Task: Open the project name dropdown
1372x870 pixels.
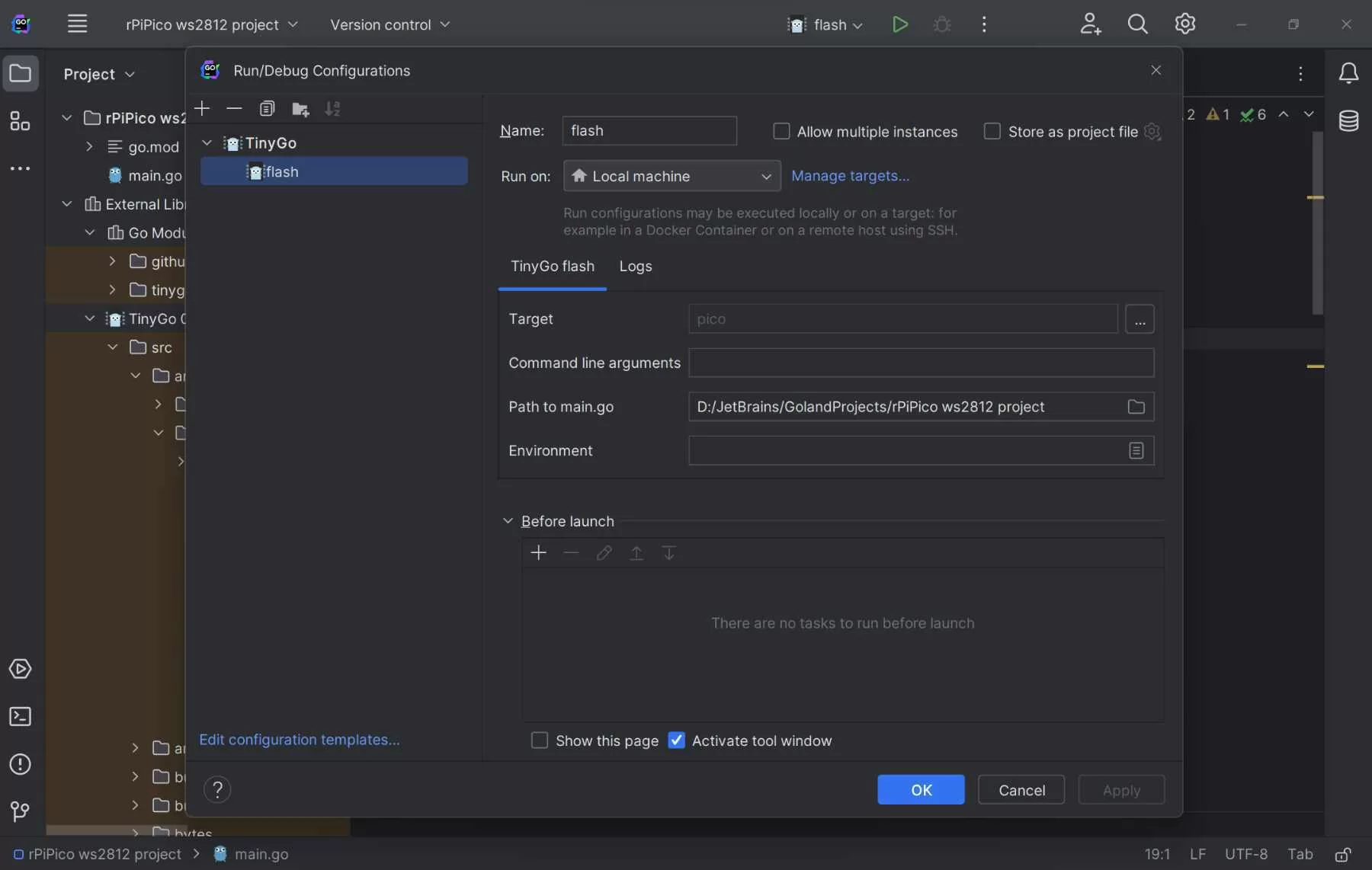Action: click(x=212, y=24)
